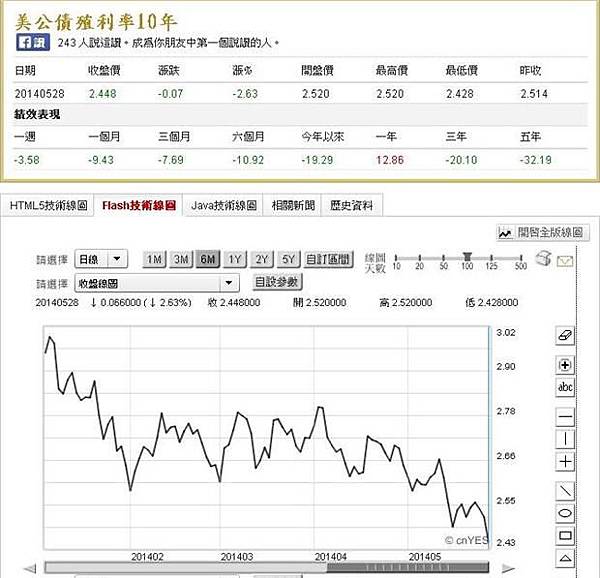Select the horizontal line drawing tool

565,417
